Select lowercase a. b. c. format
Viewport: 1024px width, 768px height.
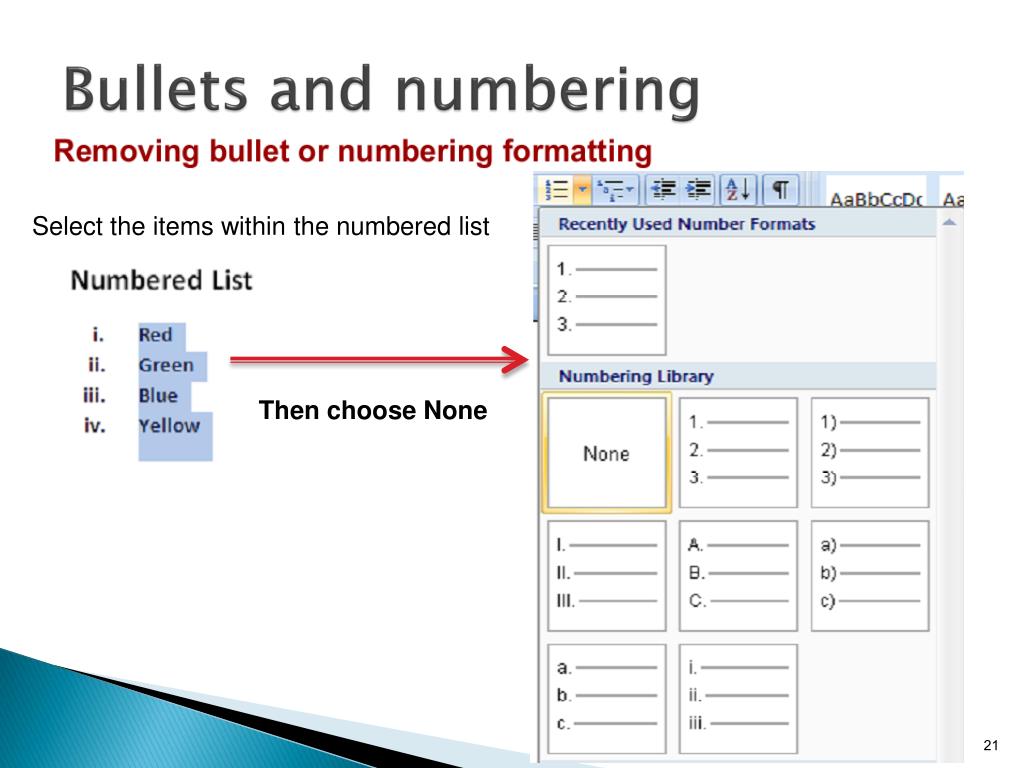click(x=607, y=699)
